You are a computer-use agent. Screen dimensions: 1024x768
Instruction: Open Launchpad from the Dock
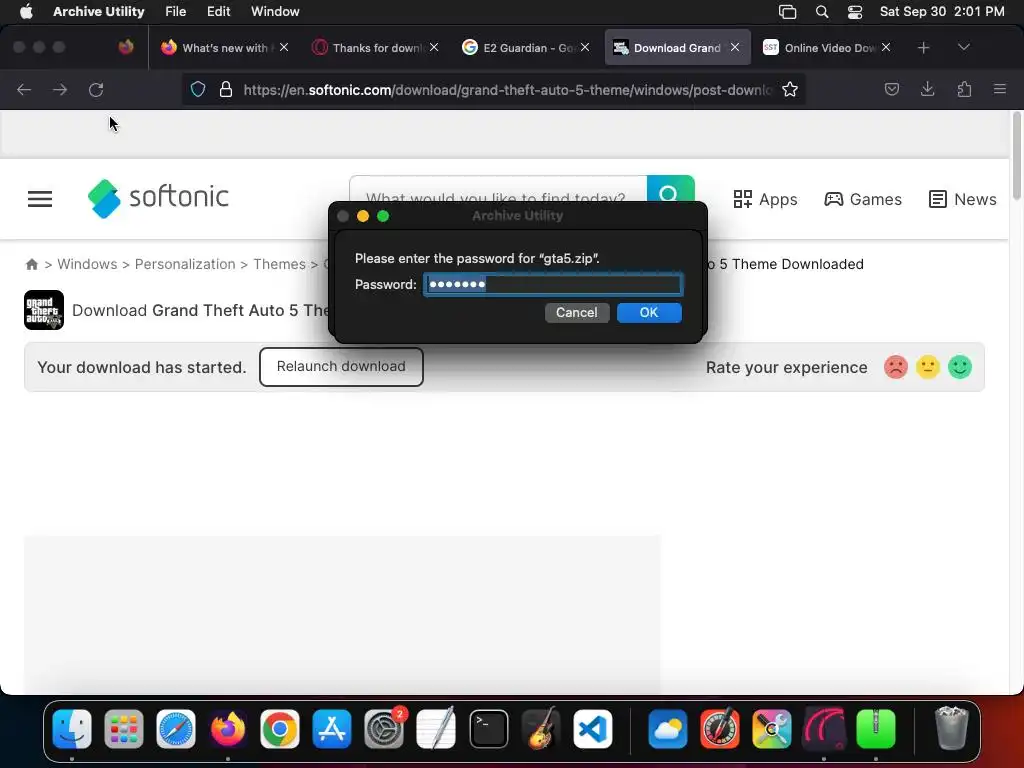[x=123, y=729]
